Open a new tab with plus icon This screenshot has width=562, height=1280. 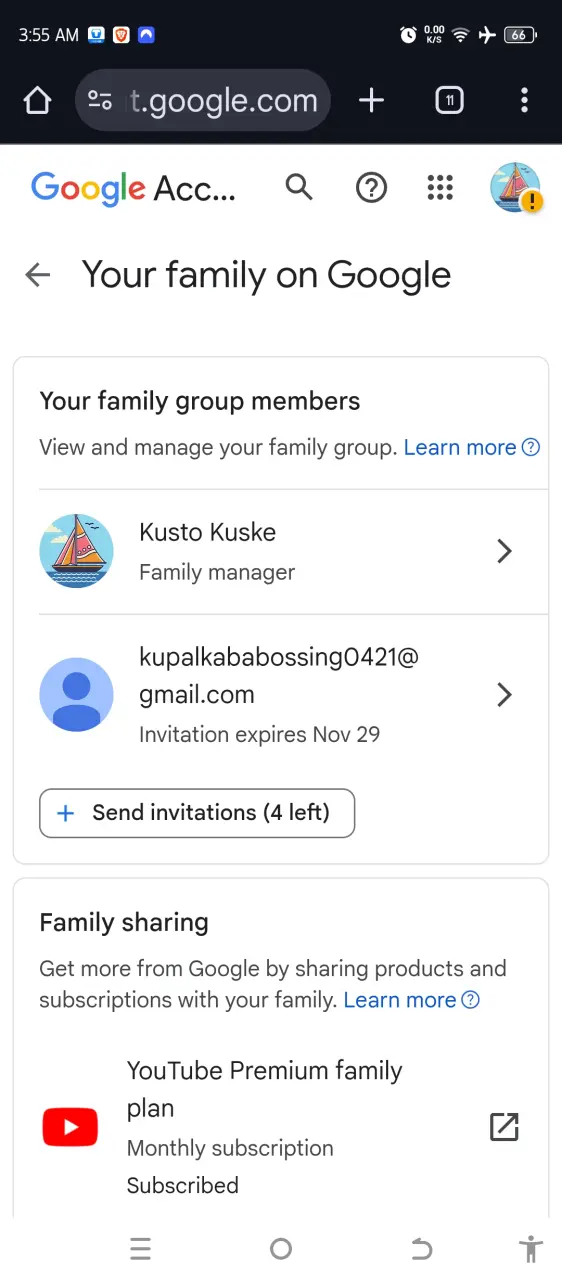click(371, 100)
